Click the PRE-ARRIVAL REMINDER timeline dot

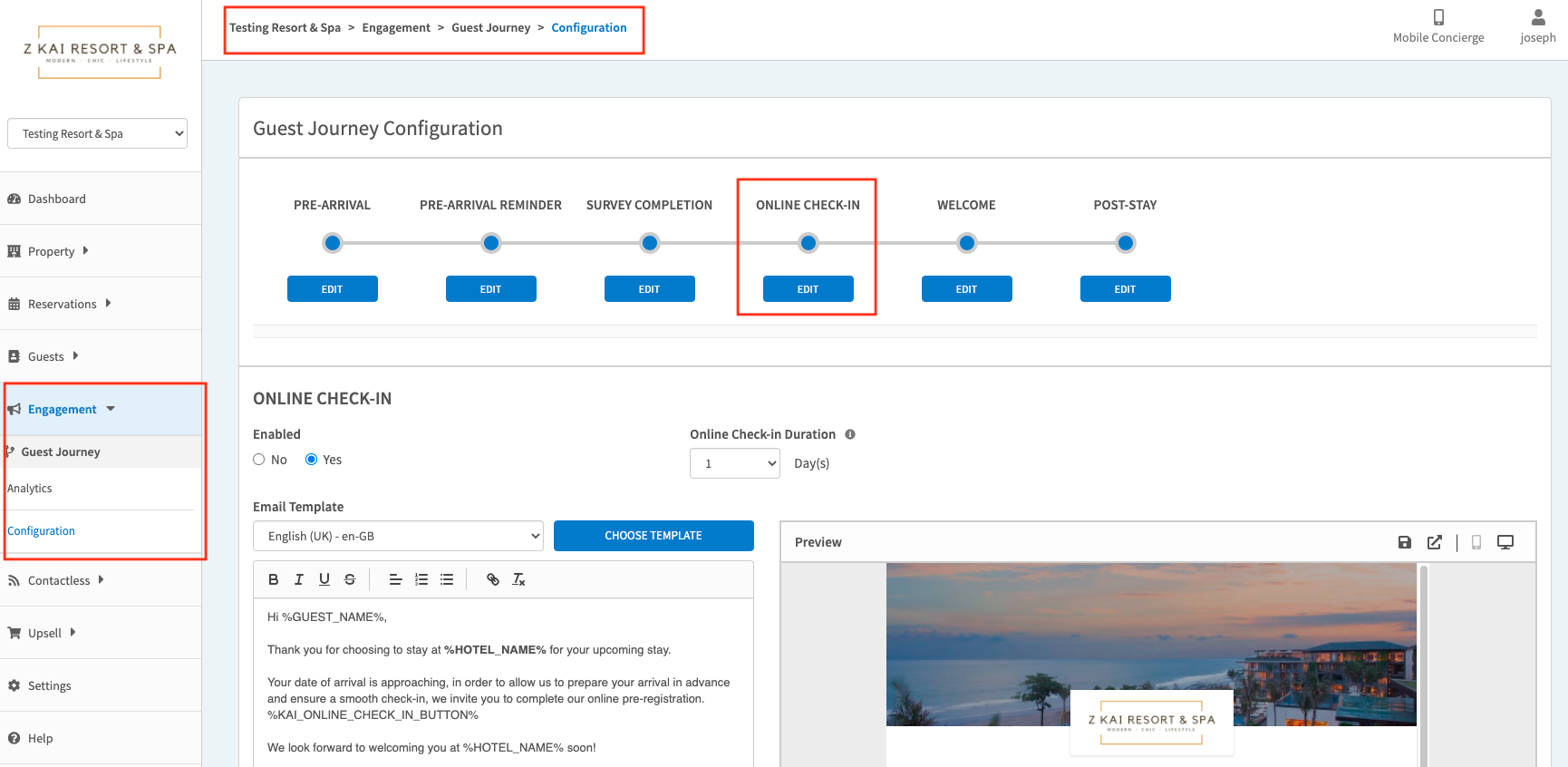coord(491,243)
